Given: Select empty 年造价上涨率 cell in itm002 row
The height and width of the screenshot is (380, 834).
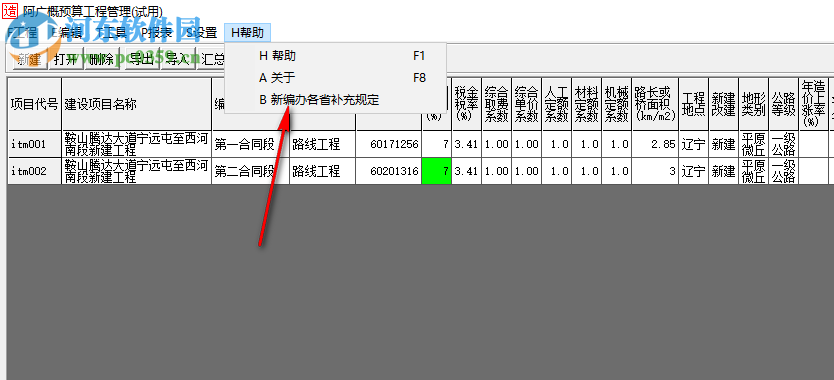Looking at the screenshot, I should pos(814,171).
